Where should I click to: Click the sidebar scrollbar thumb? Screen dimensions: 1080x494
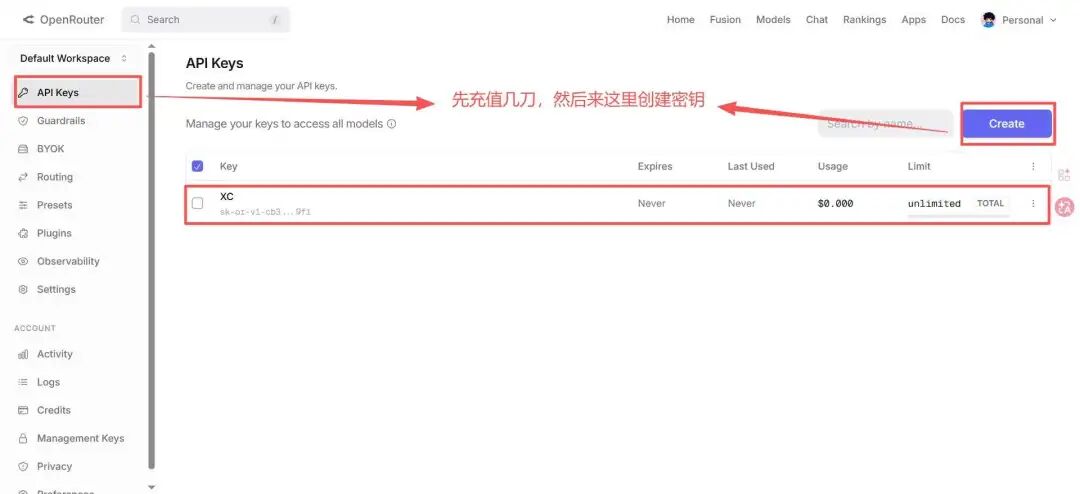pos(152,260)
